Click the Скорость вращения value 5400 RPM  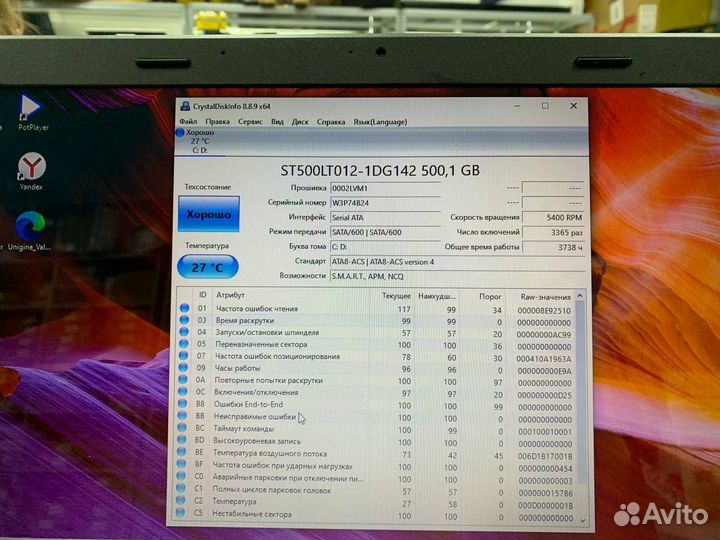[553, 218]
